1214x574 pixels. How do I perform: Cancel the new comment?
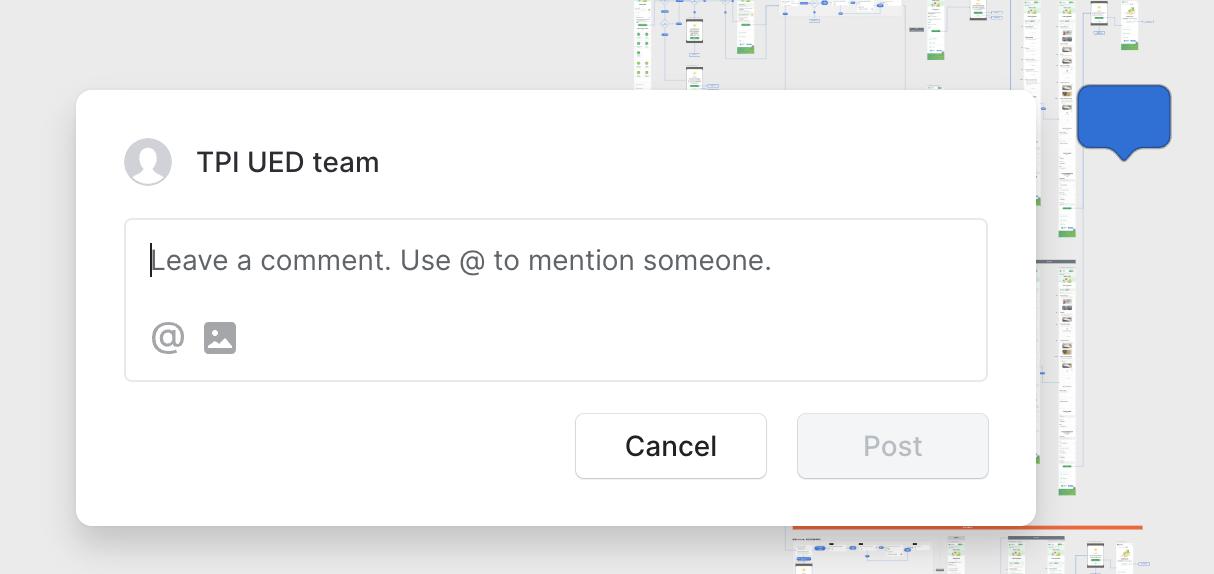pyautogui.click(x=671, y=446)
